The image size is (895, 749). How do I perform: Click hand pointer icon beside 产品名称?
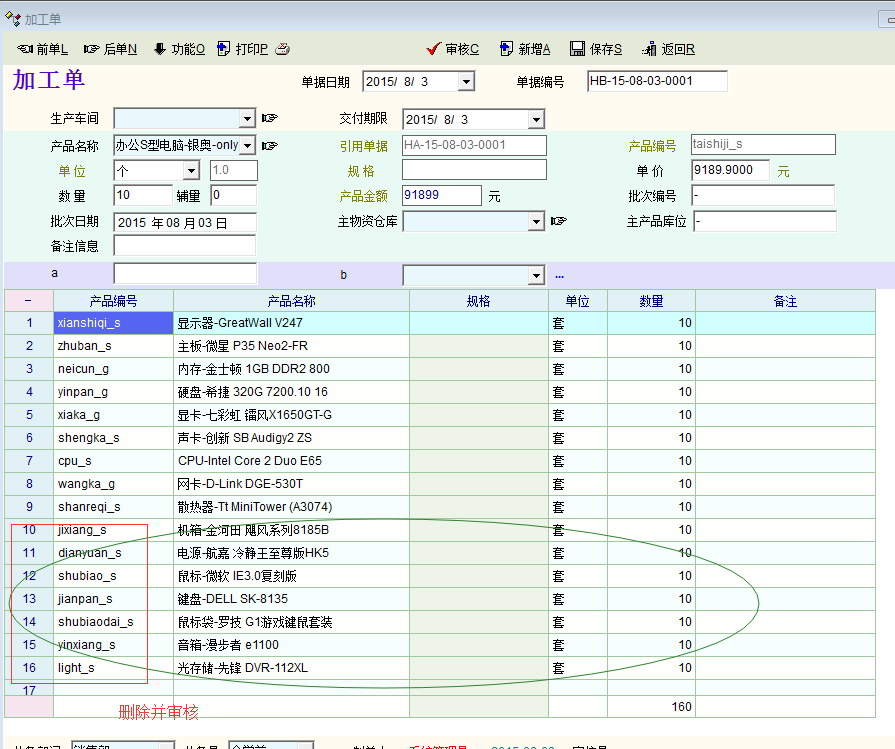pos(269,145)
